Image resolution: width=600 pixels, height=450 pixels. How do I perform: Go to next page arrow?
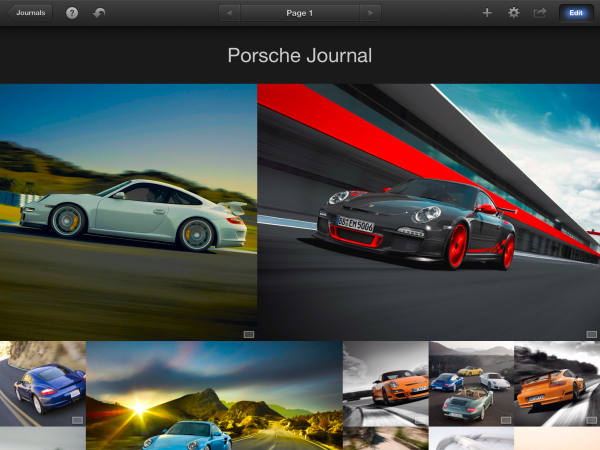coord(370,13)
